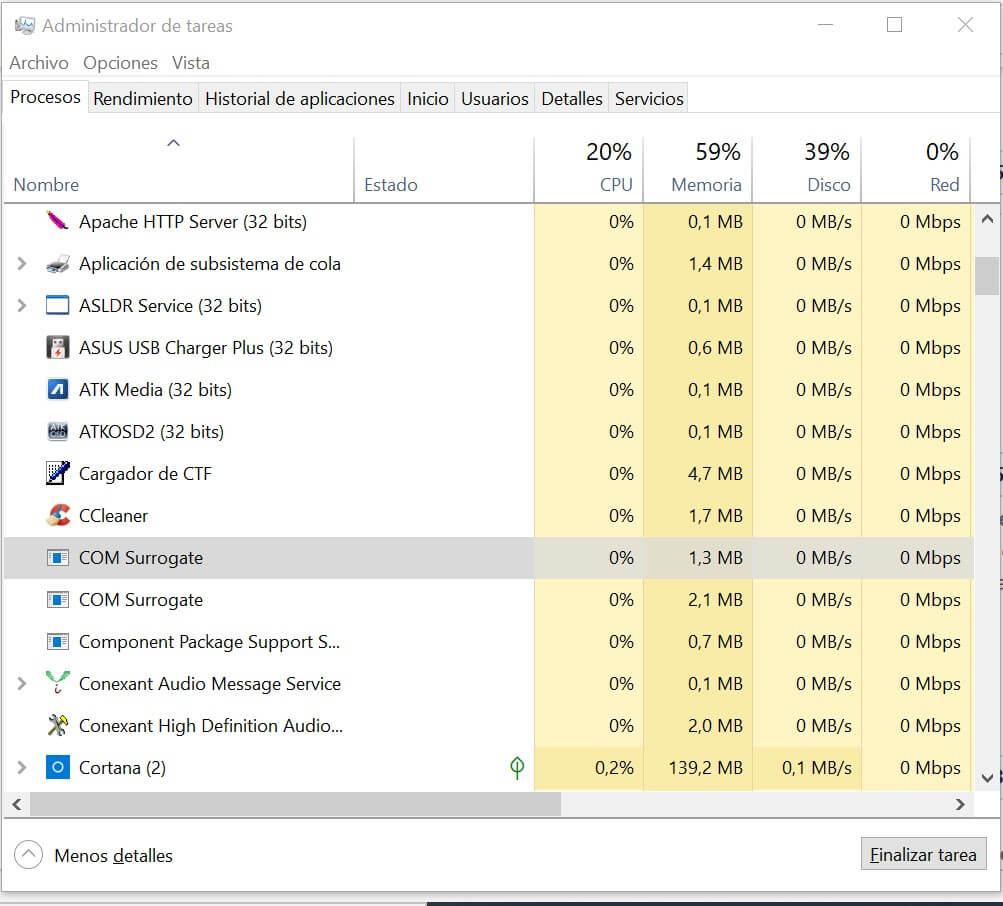Select Conexant High Definition Audio... process
The image size is (1003, 906).
tap(489, 726)
